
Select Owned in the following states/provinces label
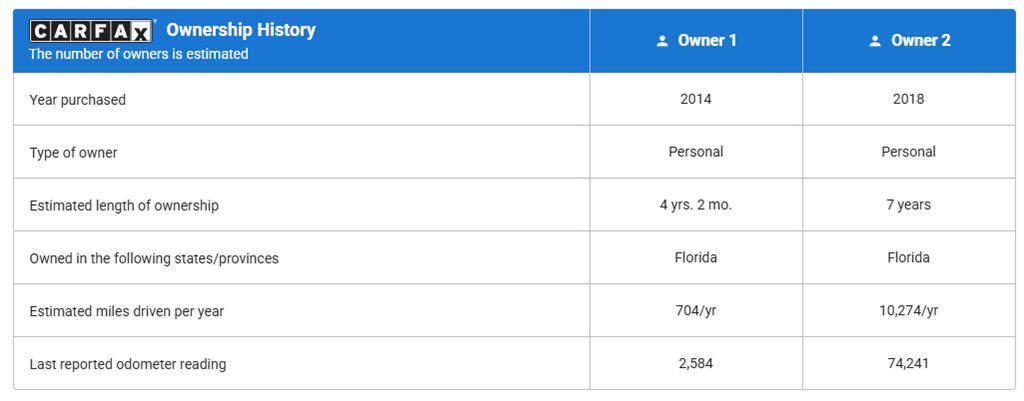point(154,259)
